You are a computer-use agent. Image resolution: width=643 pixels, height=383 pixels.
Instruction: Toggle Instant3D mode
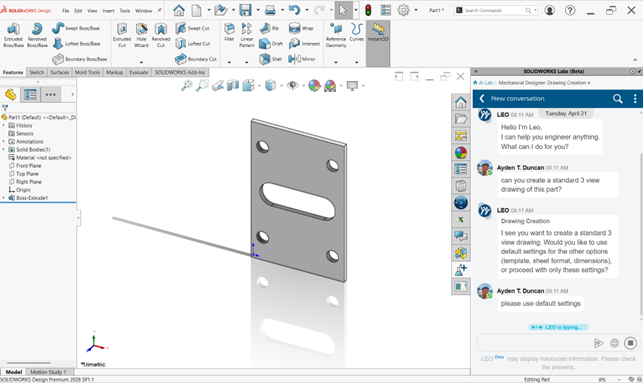point(378,32)
